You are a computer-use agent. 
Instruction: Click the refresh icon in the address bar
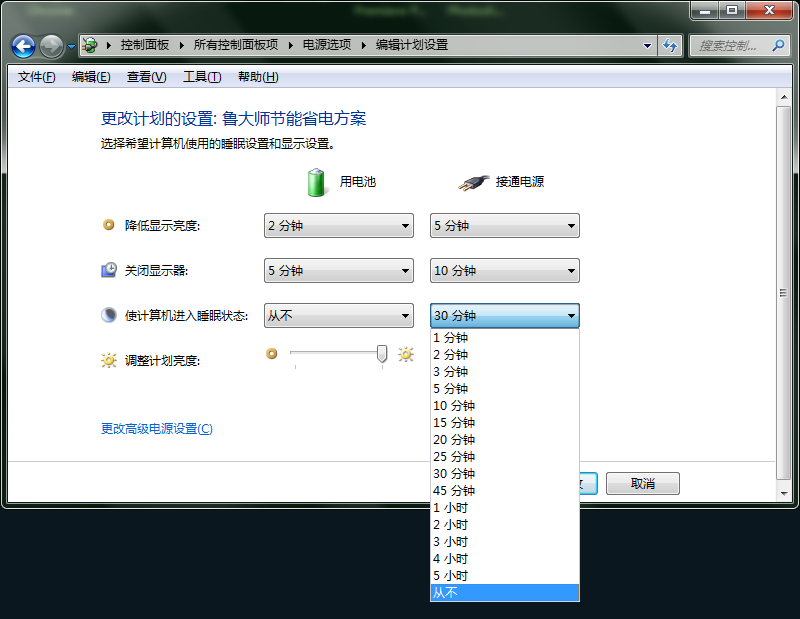pyautogui.click(x=668, y=46)
